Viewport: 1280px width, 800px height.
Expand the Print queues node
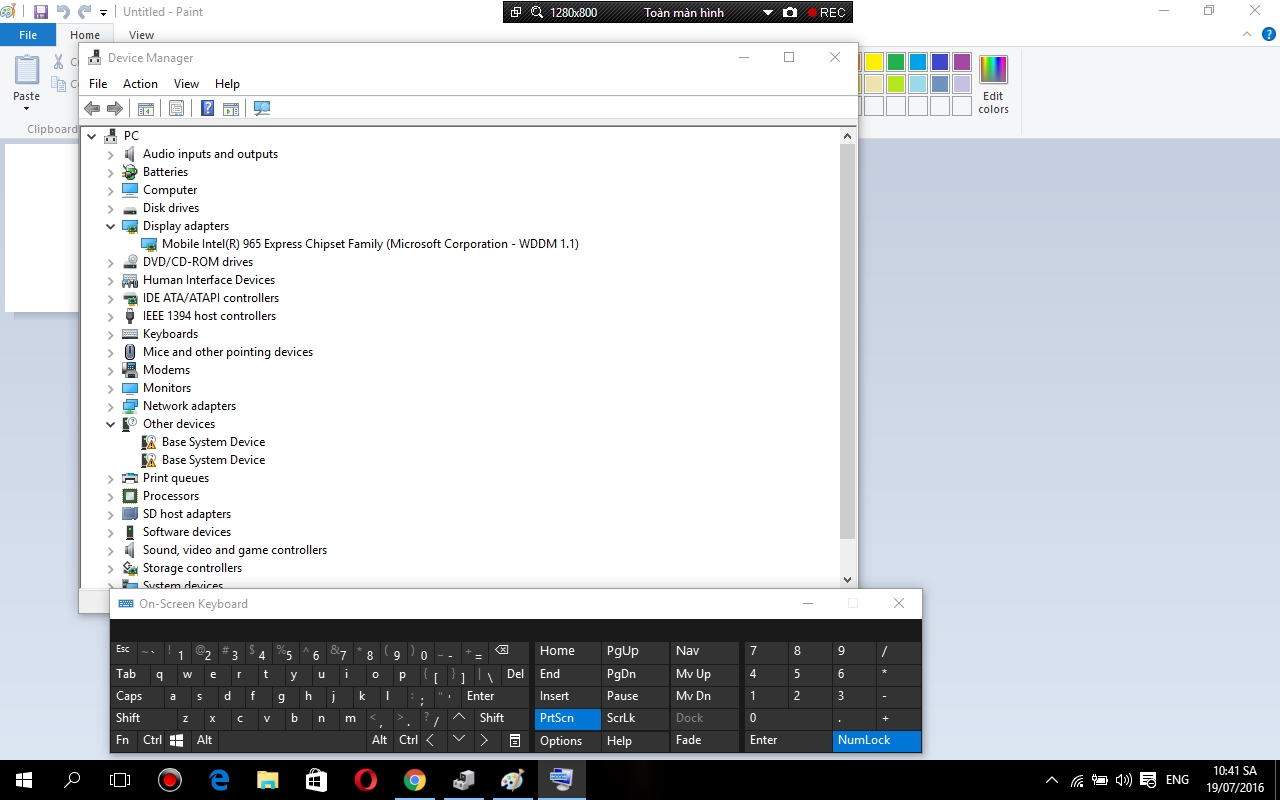click(111, 478)
